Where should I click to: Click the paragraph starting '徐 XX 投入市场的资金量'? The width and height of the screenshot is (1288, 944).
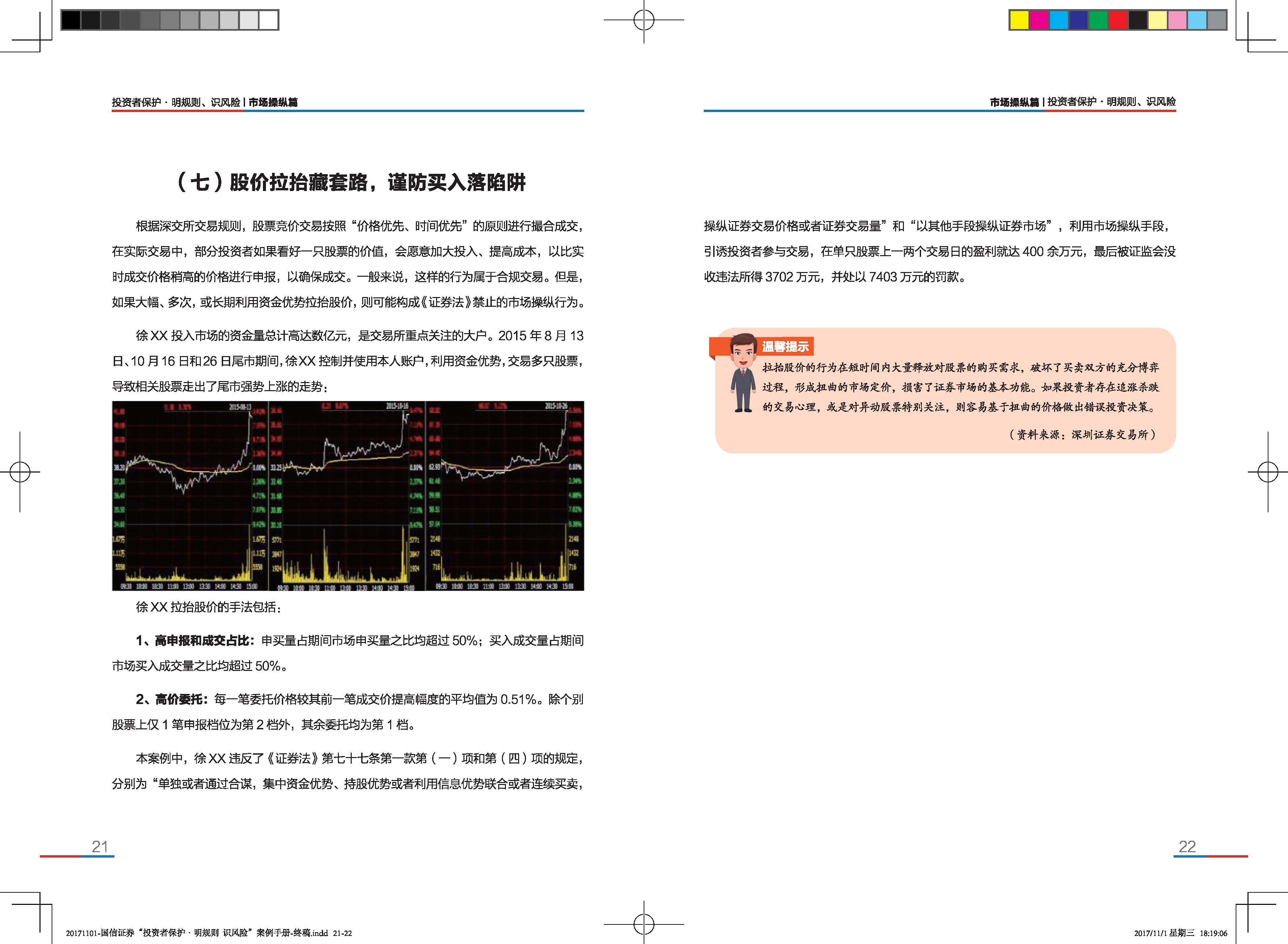point(348,361)
